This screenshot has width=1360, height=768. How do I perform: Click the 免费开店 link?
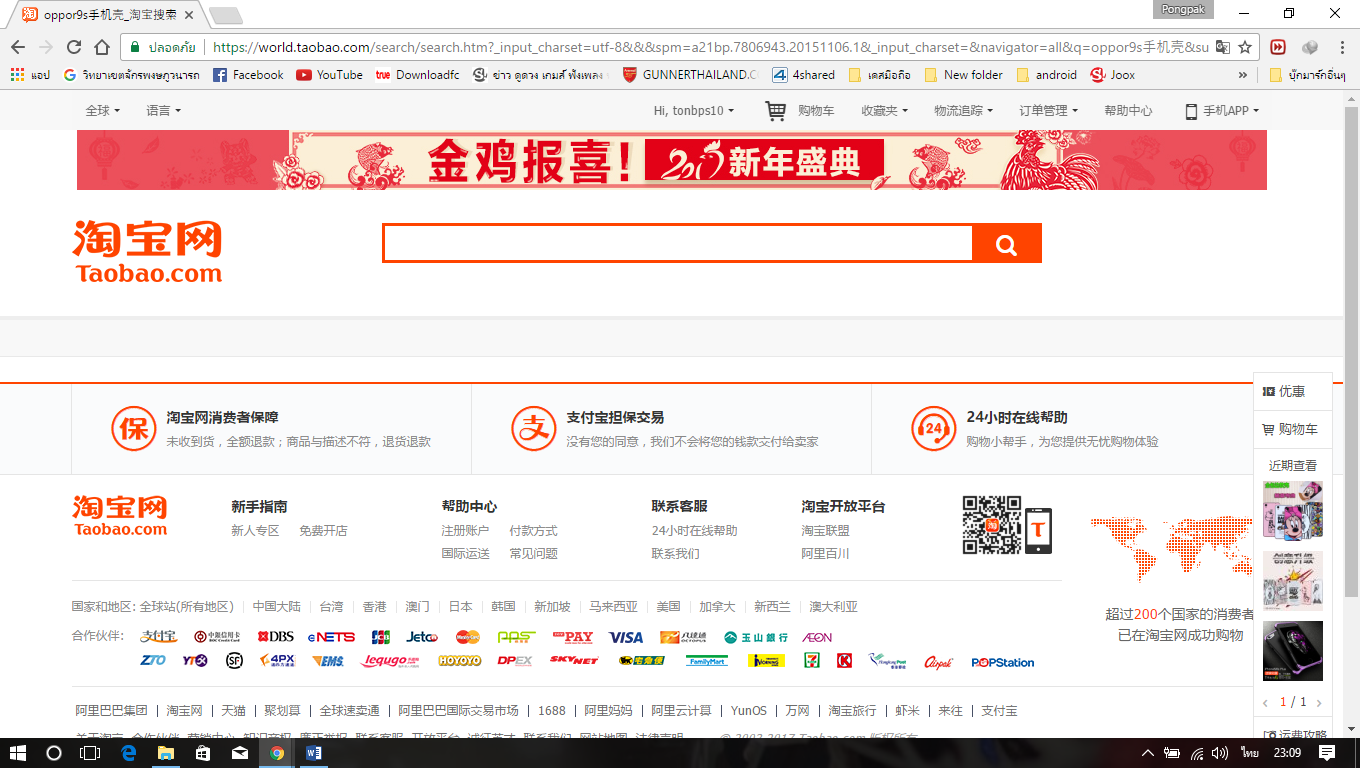point(323,531)
